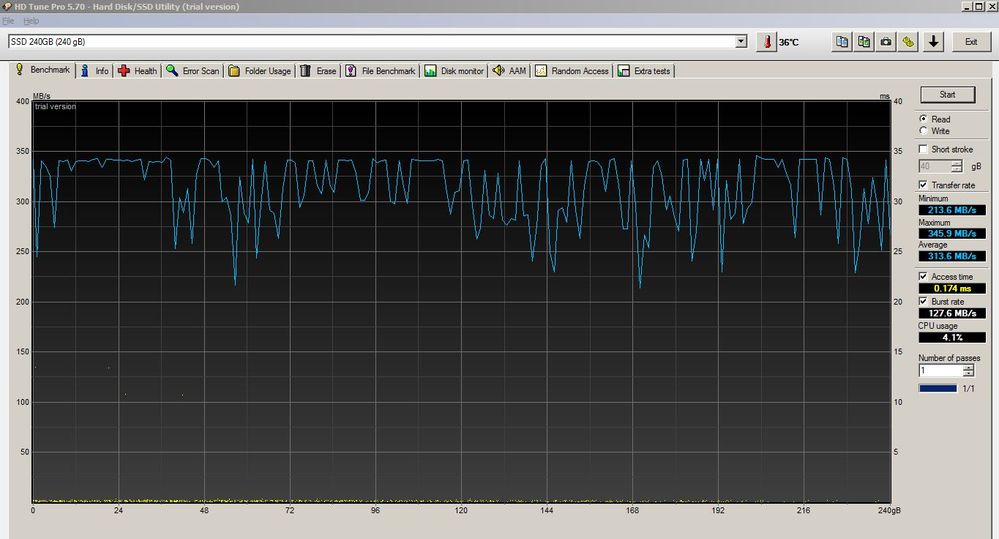Click the Disk monitor chart icon
Screen dimensions: 999x539
431,71
